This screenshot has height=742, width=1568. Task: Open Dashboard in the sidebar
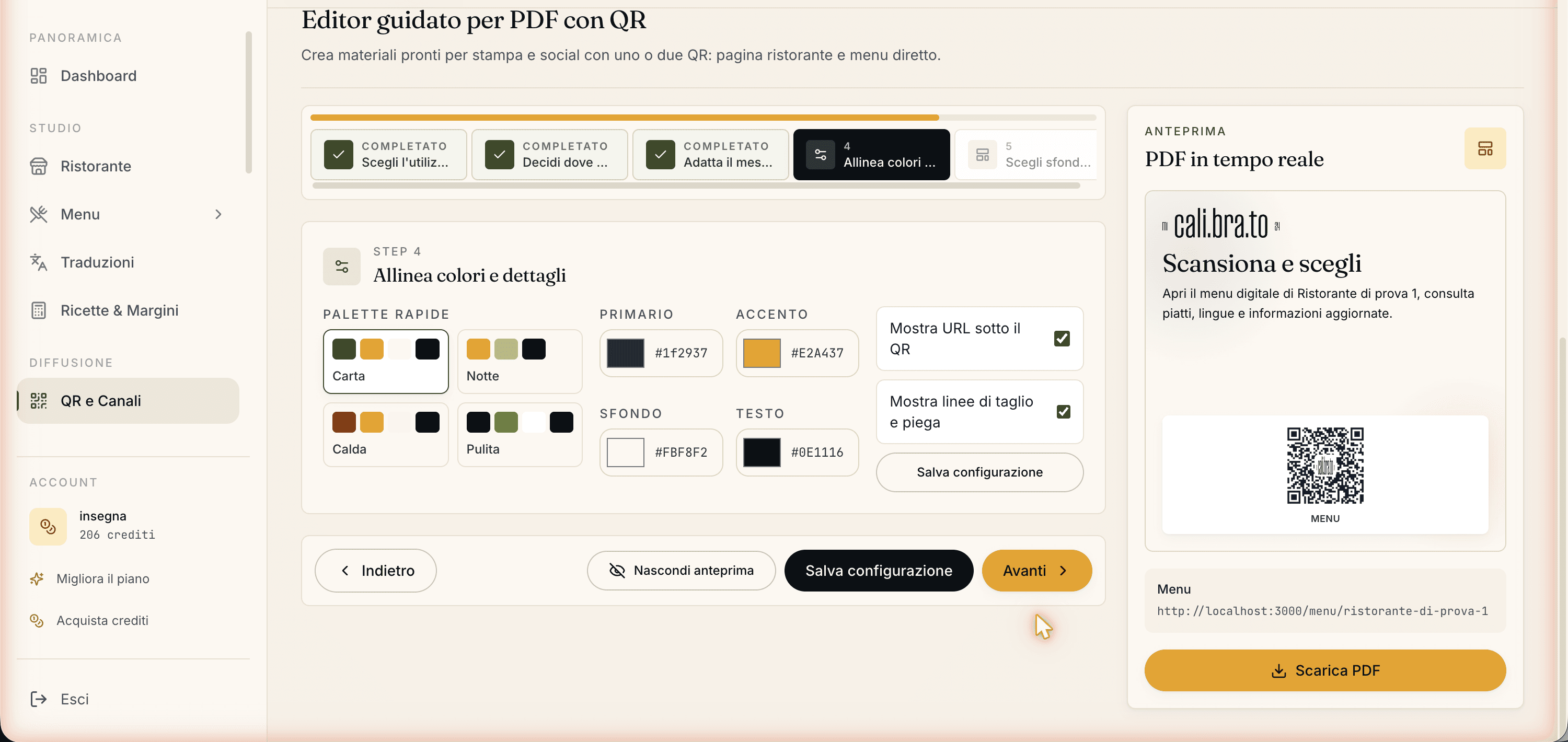[x=128, y=75]
